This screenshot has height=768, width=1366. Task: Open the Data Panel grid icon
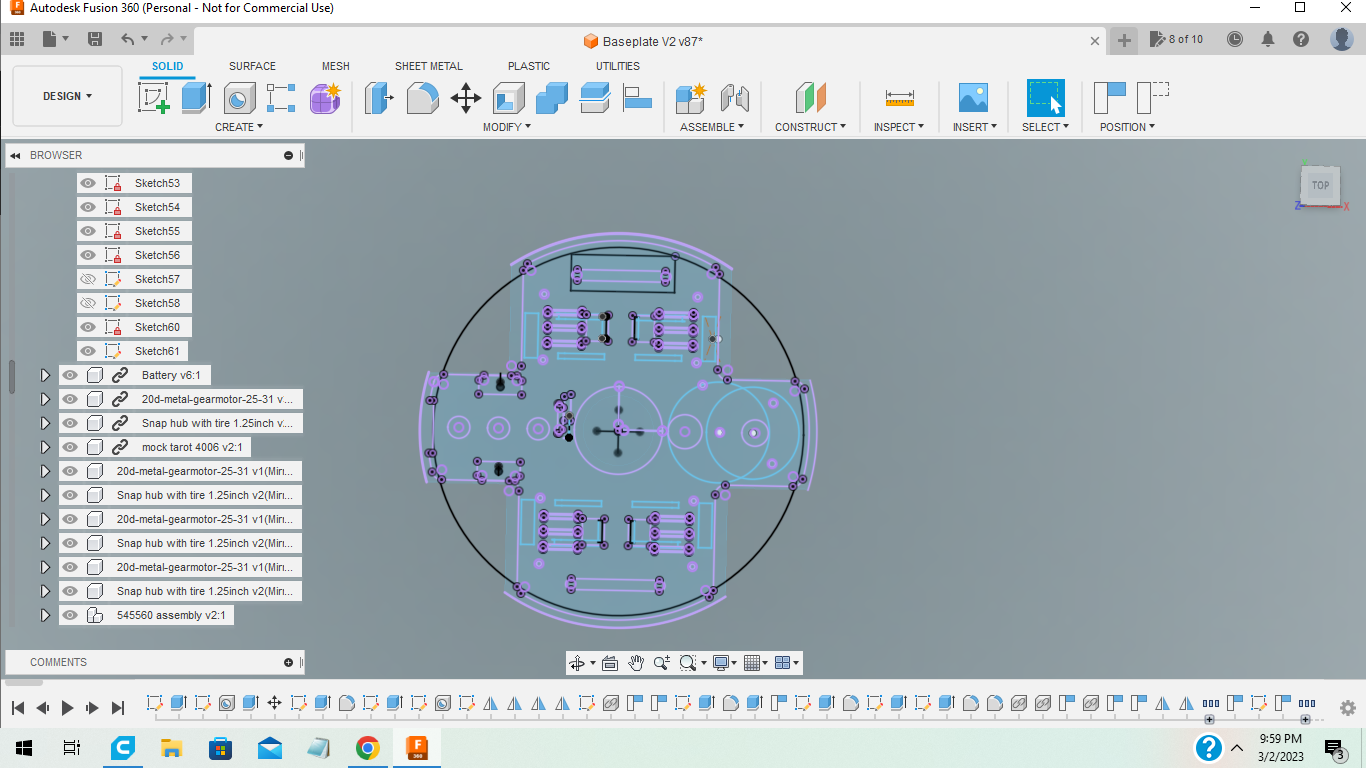17,39
